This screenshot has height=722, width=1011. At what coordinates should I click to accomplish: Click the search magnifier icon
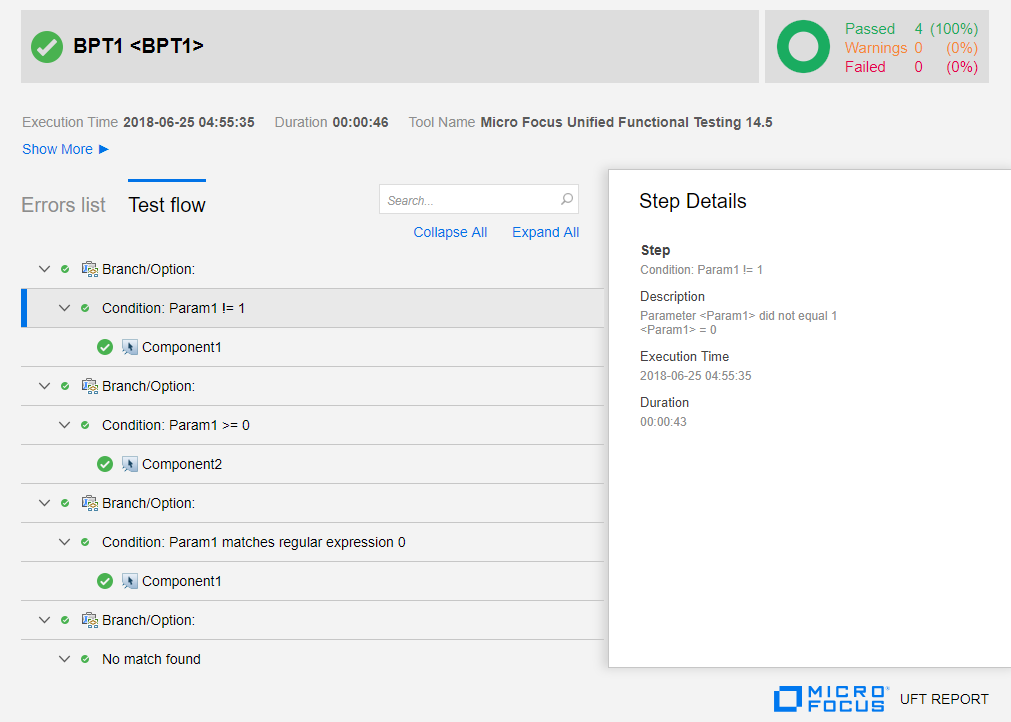click(567, 200)
